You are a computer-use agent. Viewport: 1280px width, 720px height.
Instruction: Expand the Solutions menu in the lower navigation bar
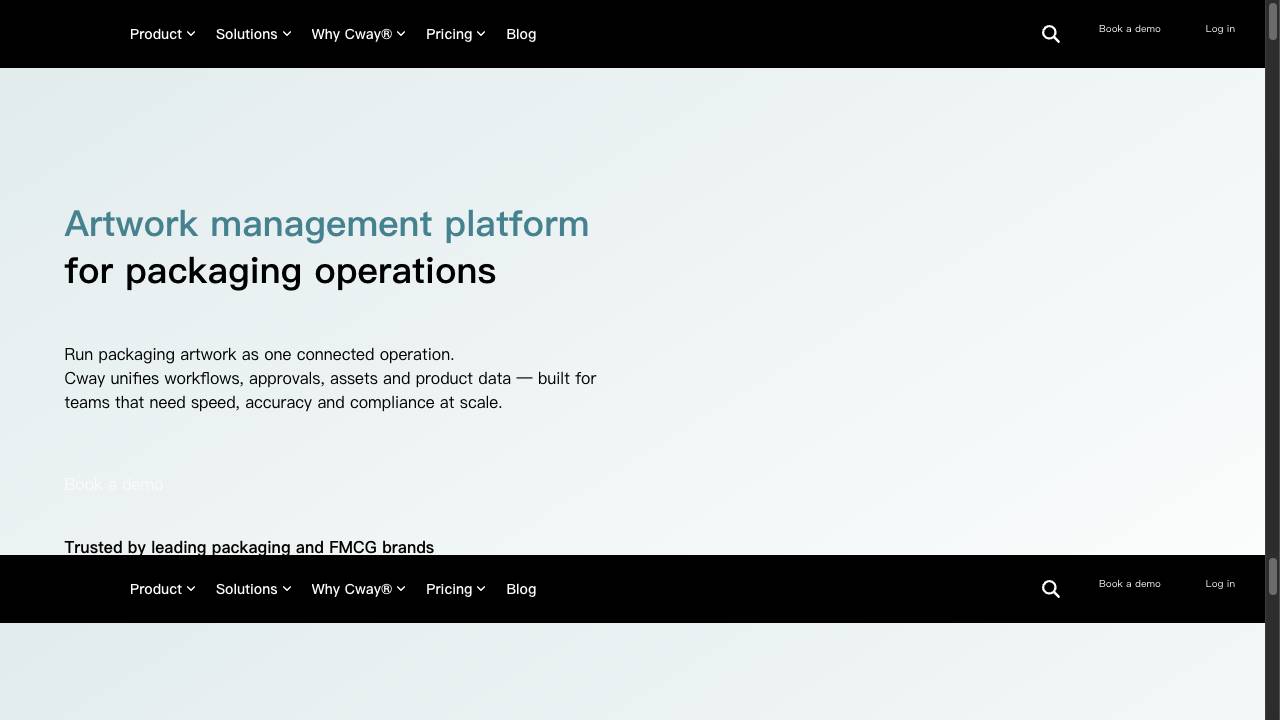pos(253,589)
